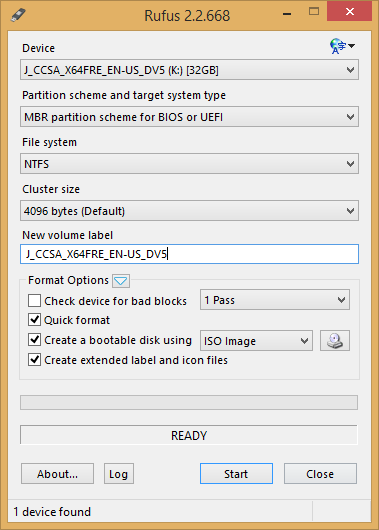The image size is (379, 530).
Task: Open the ISO Image boot type dropdown
Action: click(256, 341)
